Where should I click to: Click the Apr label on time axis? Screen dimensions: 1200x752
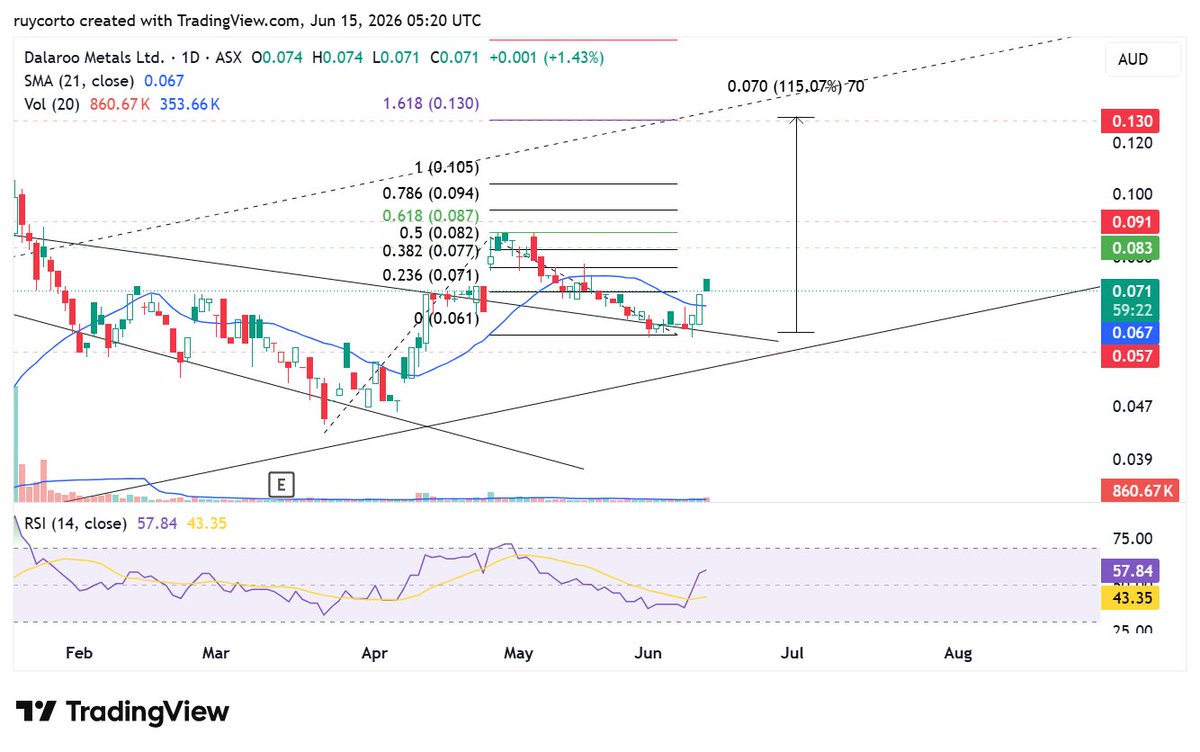(x=374, y=654)
